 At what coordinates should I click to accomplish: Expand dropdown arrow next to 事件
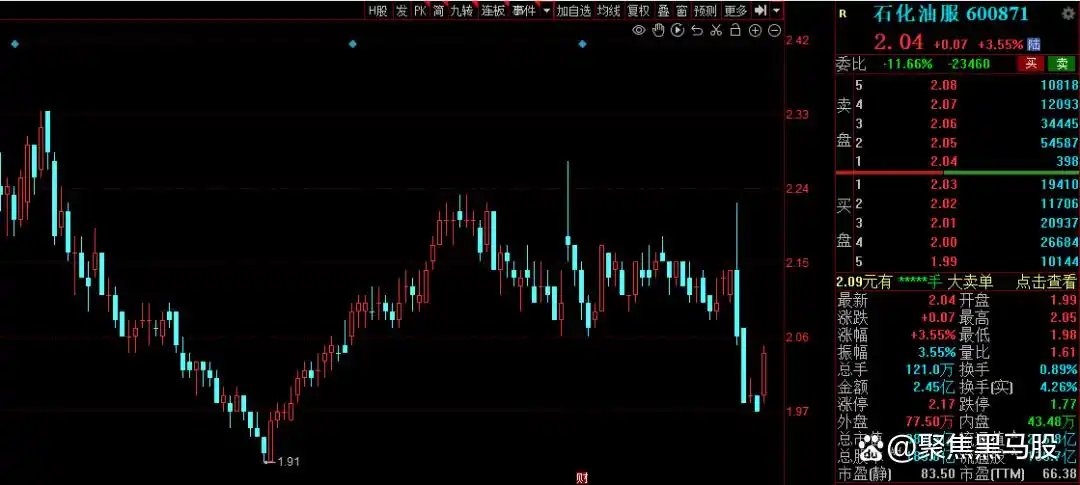pyautogui.click(x=546, y=10)
